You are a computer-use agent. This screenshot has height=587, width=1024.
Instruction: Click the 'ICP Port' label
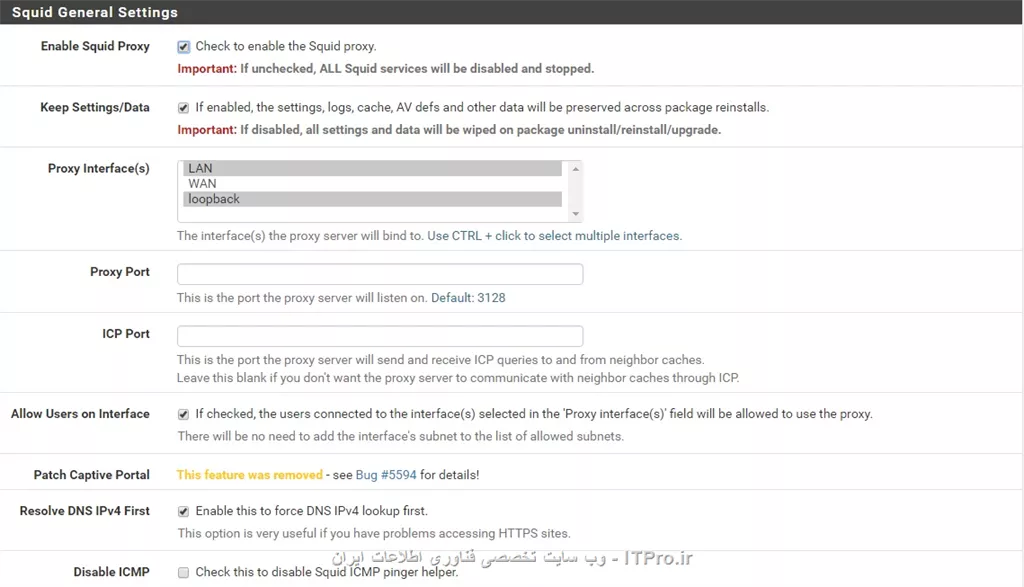[x=126, y=334]
